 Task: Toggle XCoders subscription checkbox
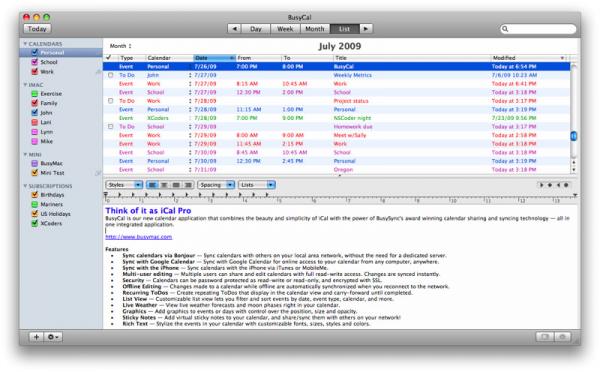[x=34, y=223]
